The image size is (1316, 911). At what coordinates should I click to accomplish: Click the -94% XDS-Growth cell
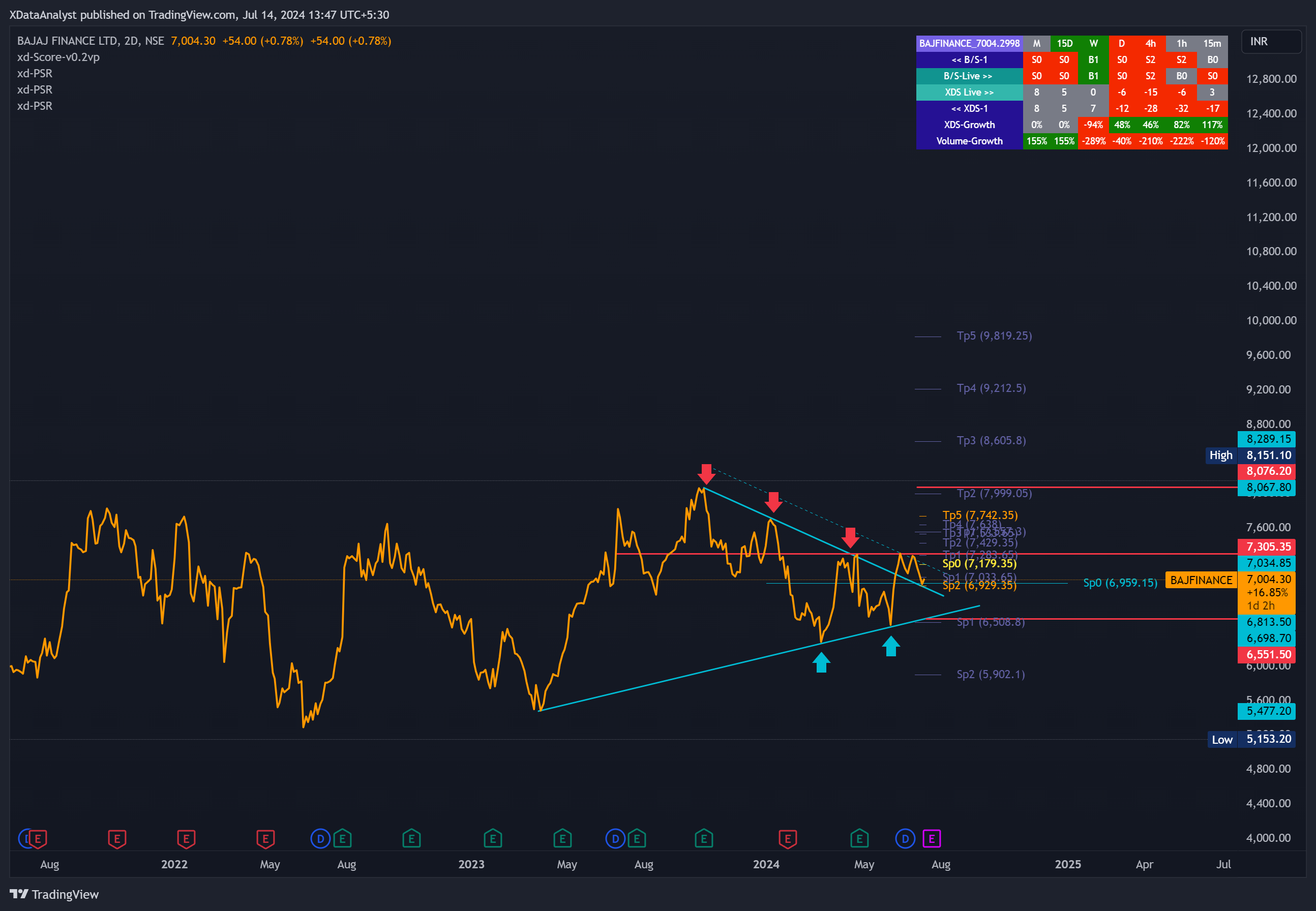1093,125
